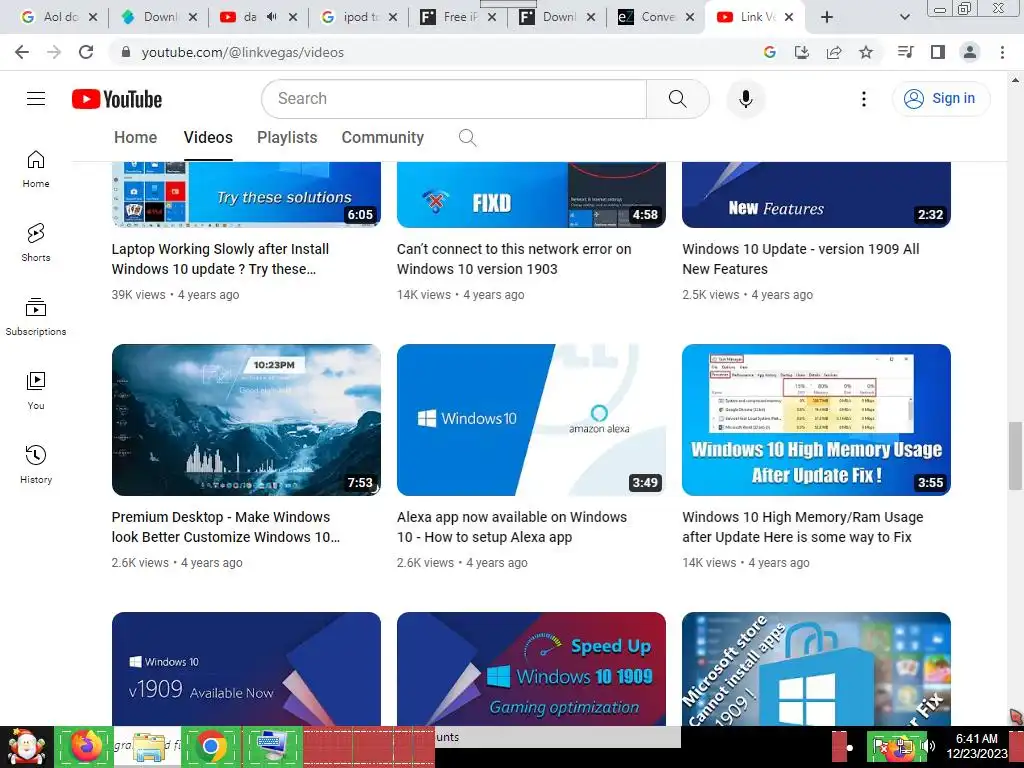Click the FIXD network error thumbnail

click(532, 195)
